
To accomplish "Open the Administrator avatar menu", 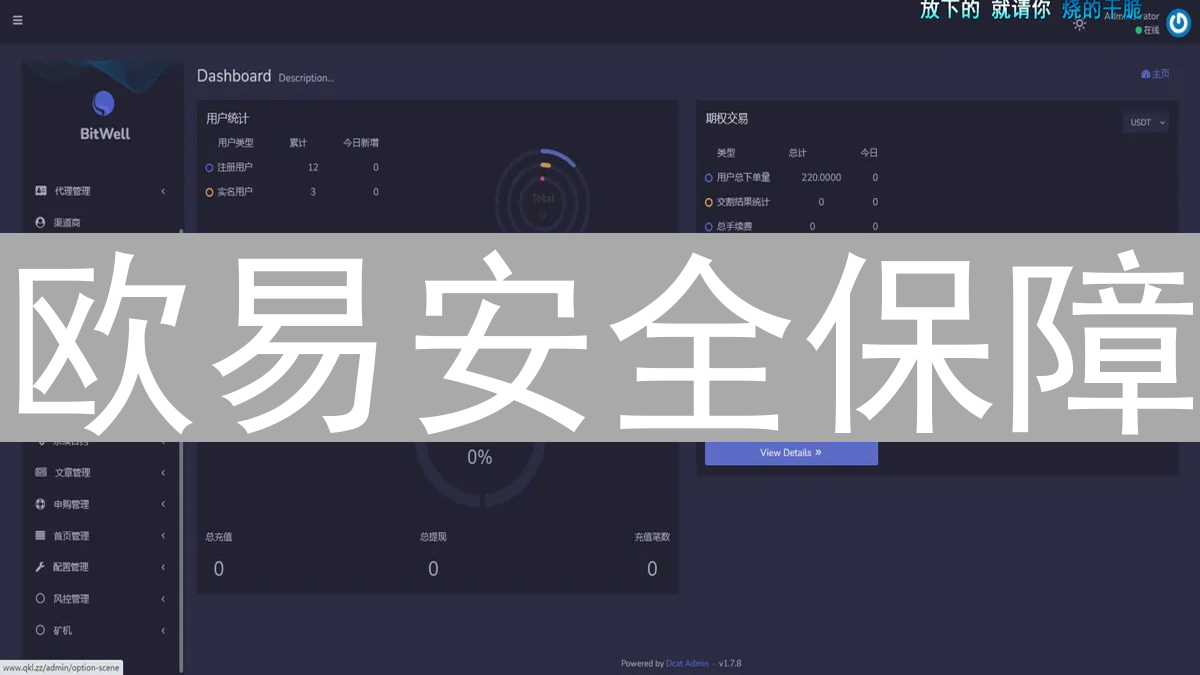I will click(x=1178, y=24).
